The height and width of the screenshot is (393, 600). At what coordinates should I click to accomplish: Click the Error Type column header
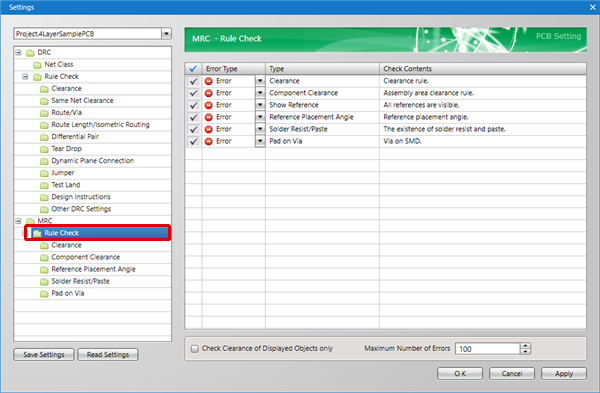point(233,69)
